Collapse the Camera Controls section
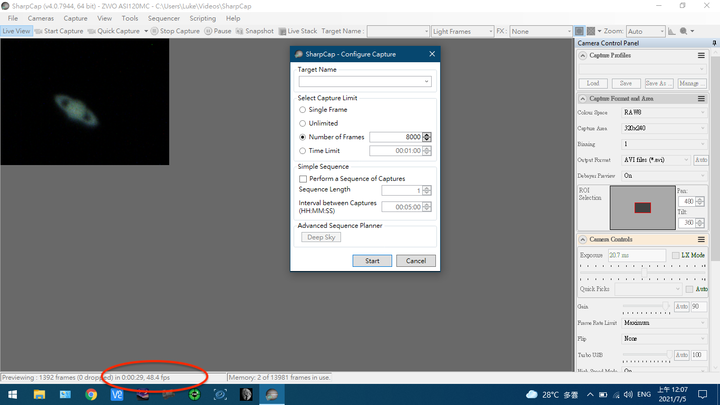Viewport: 720px width, 405px height. pos(583,239)
